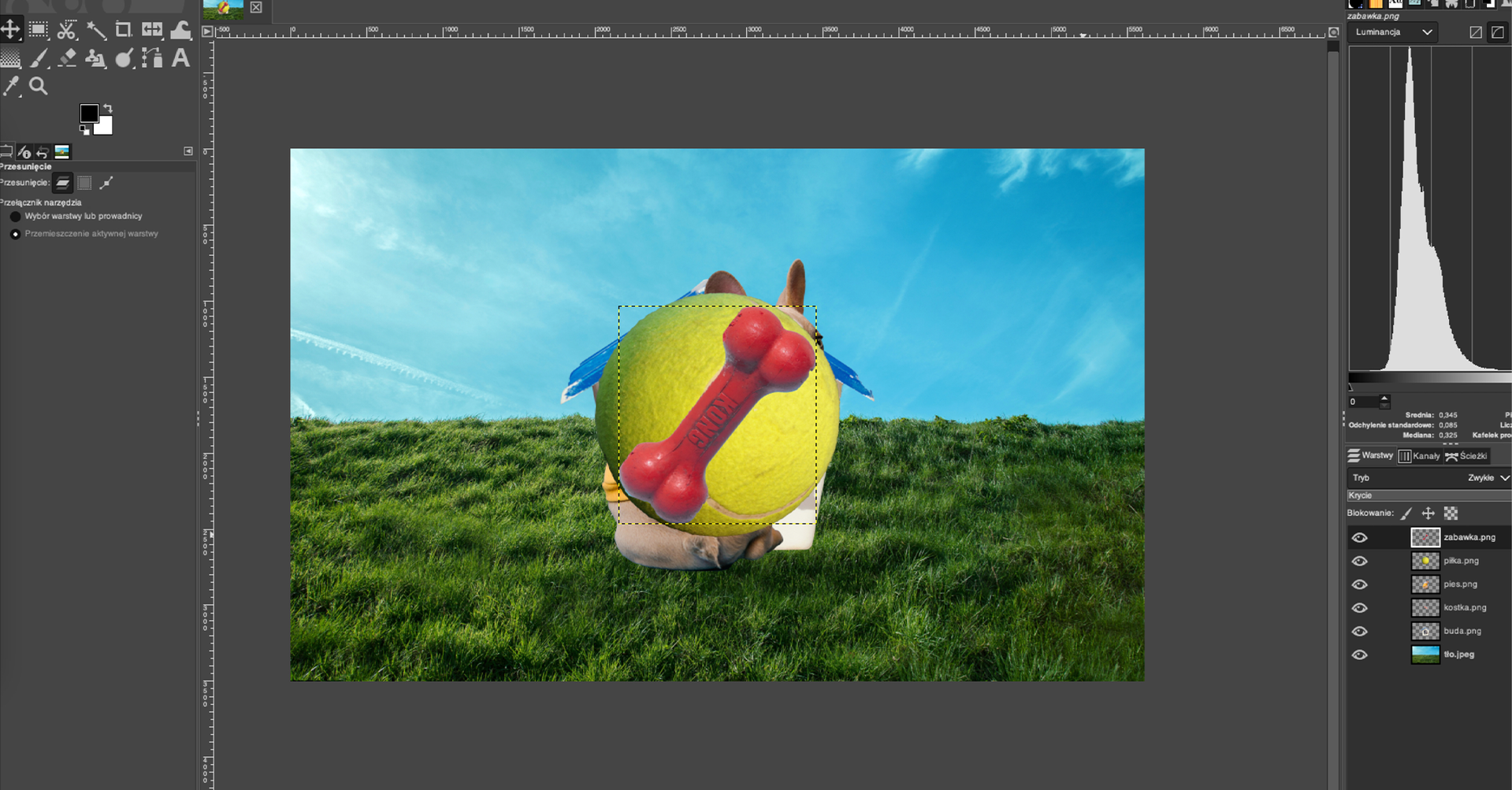Open canvas menu at ruler corner
Image resolution: width=1512 pixels, height=790 pixels.
click(207, 32)
